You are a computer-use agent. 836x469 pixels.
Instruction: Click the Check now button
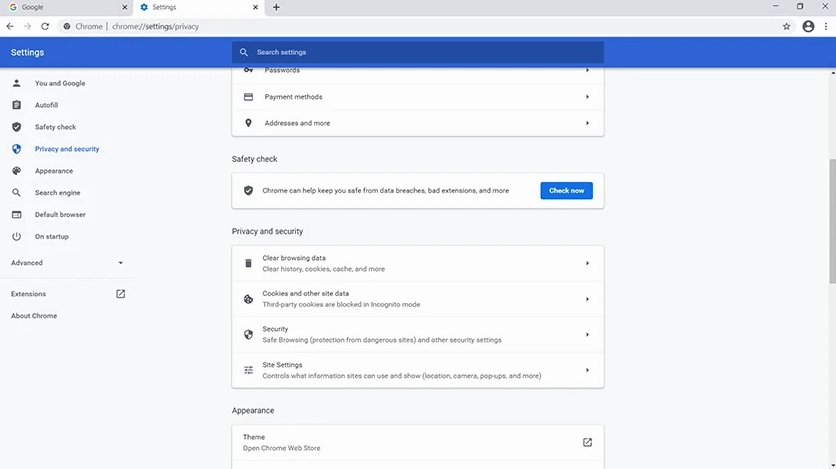coord(566,191)
